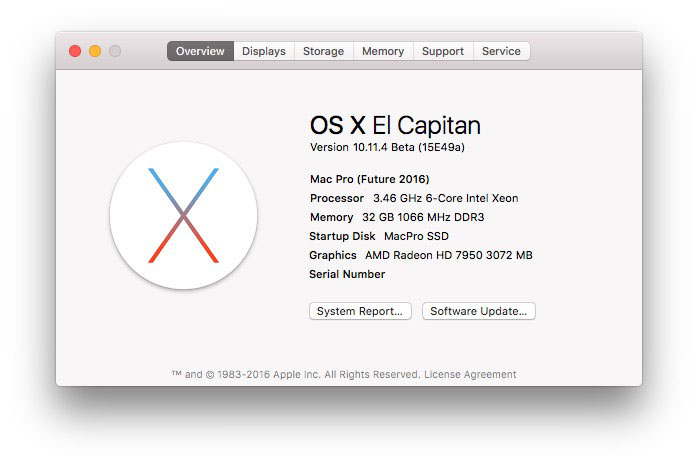The height and width of the screenshot is (466, 698).
Task: Select the OS X El Capitan title
Action: [x=395, y=125]
